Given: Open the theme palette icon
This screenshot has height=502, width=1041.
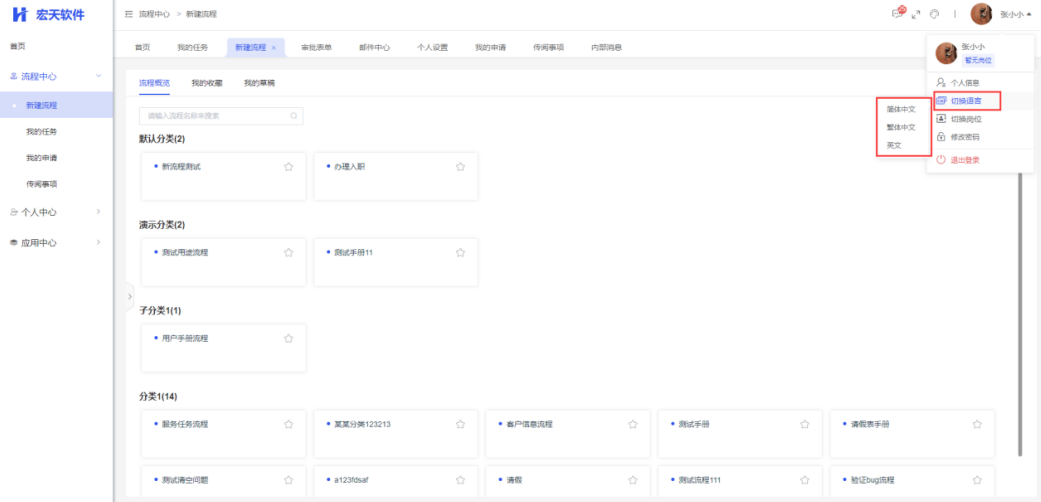Looking at the screenshot, I should click(933, 14).
